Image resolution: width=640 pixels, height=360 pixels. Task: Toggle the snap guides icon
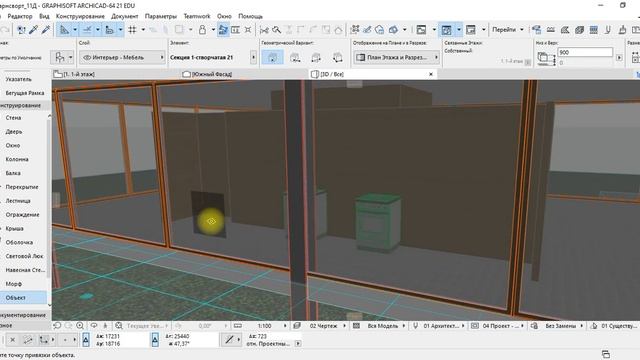(87, 30)
